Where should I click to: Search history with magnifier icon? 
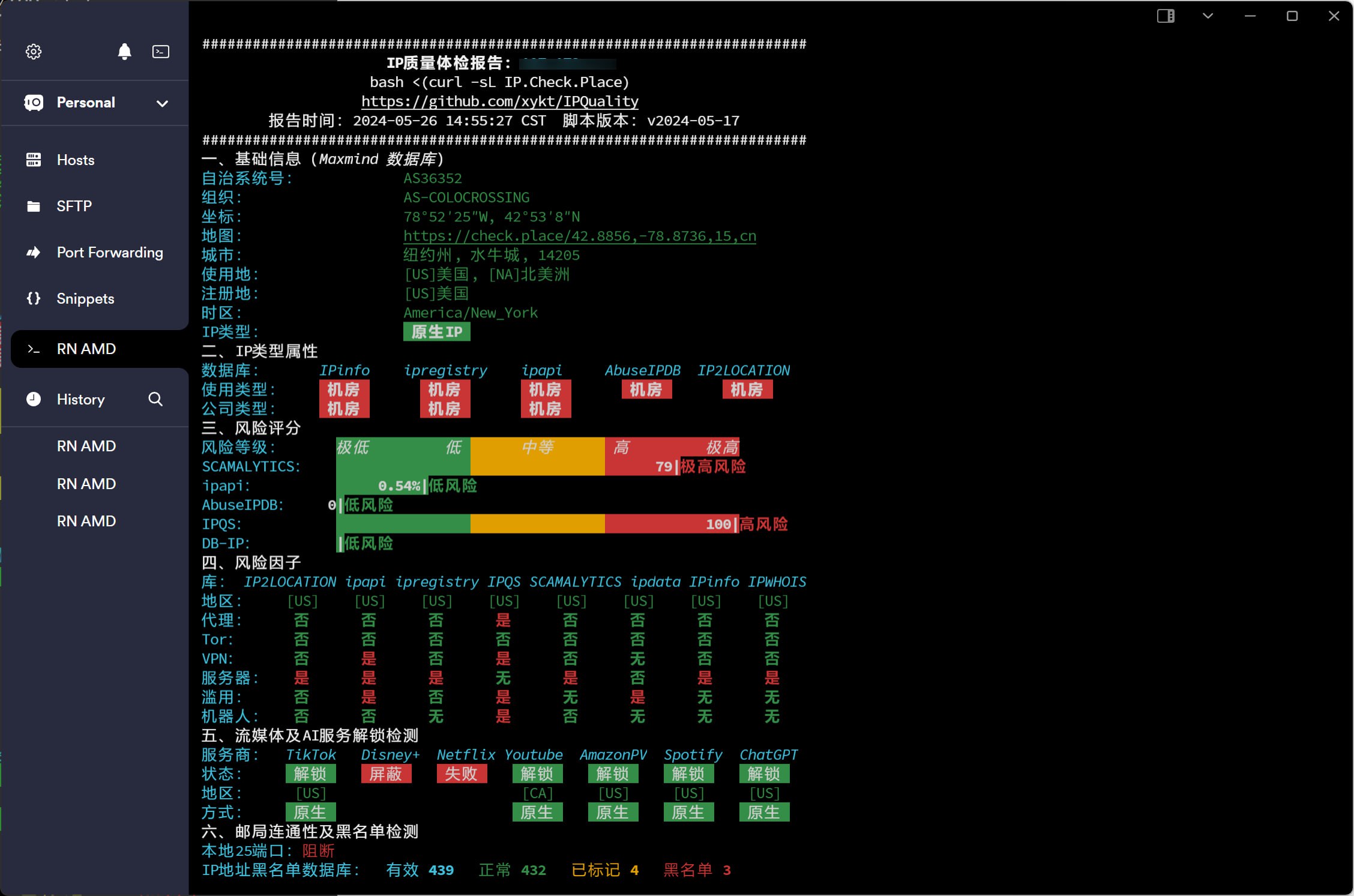[x=155, y=399]
